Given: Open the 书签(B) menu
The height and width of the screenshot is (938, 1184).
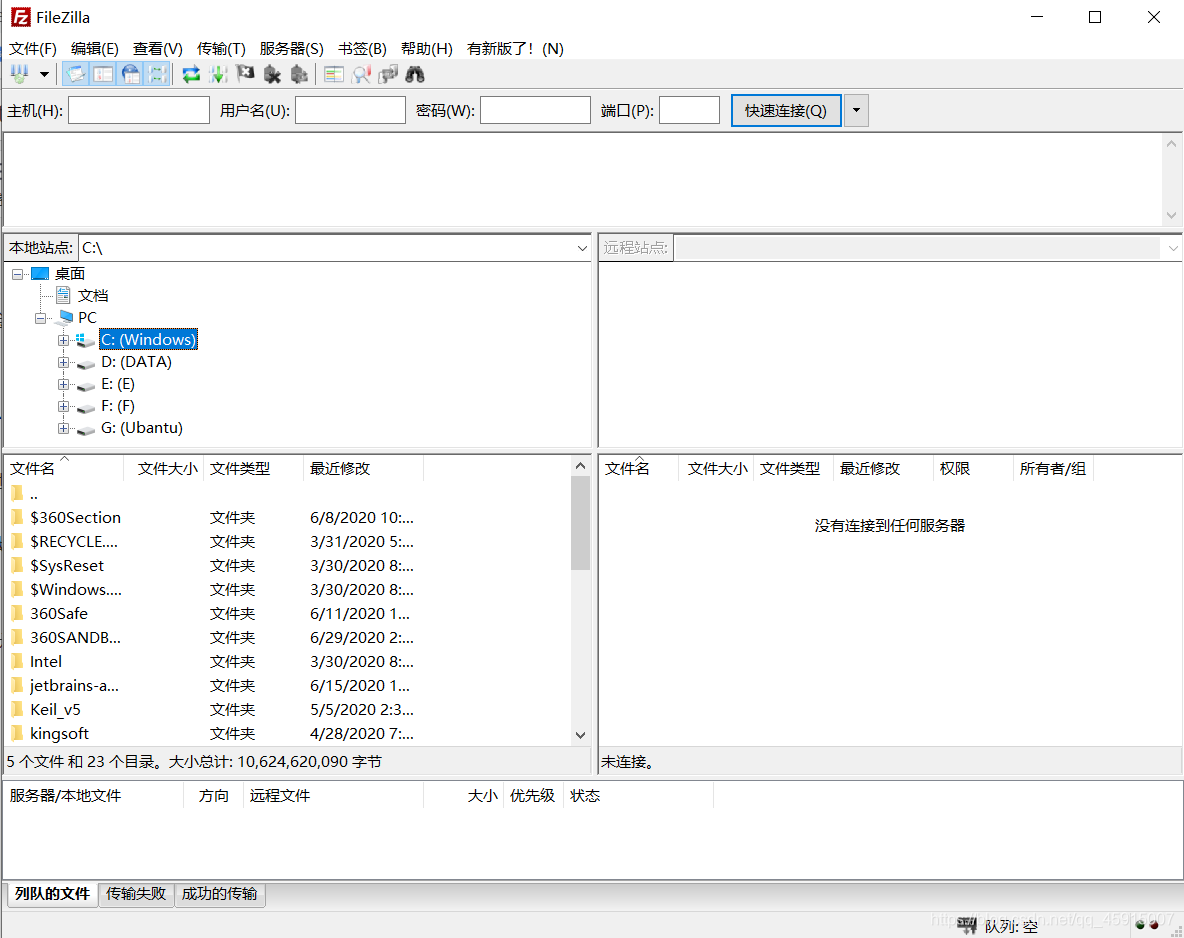Looking at the screenshot, I should [x=362, y=48].
